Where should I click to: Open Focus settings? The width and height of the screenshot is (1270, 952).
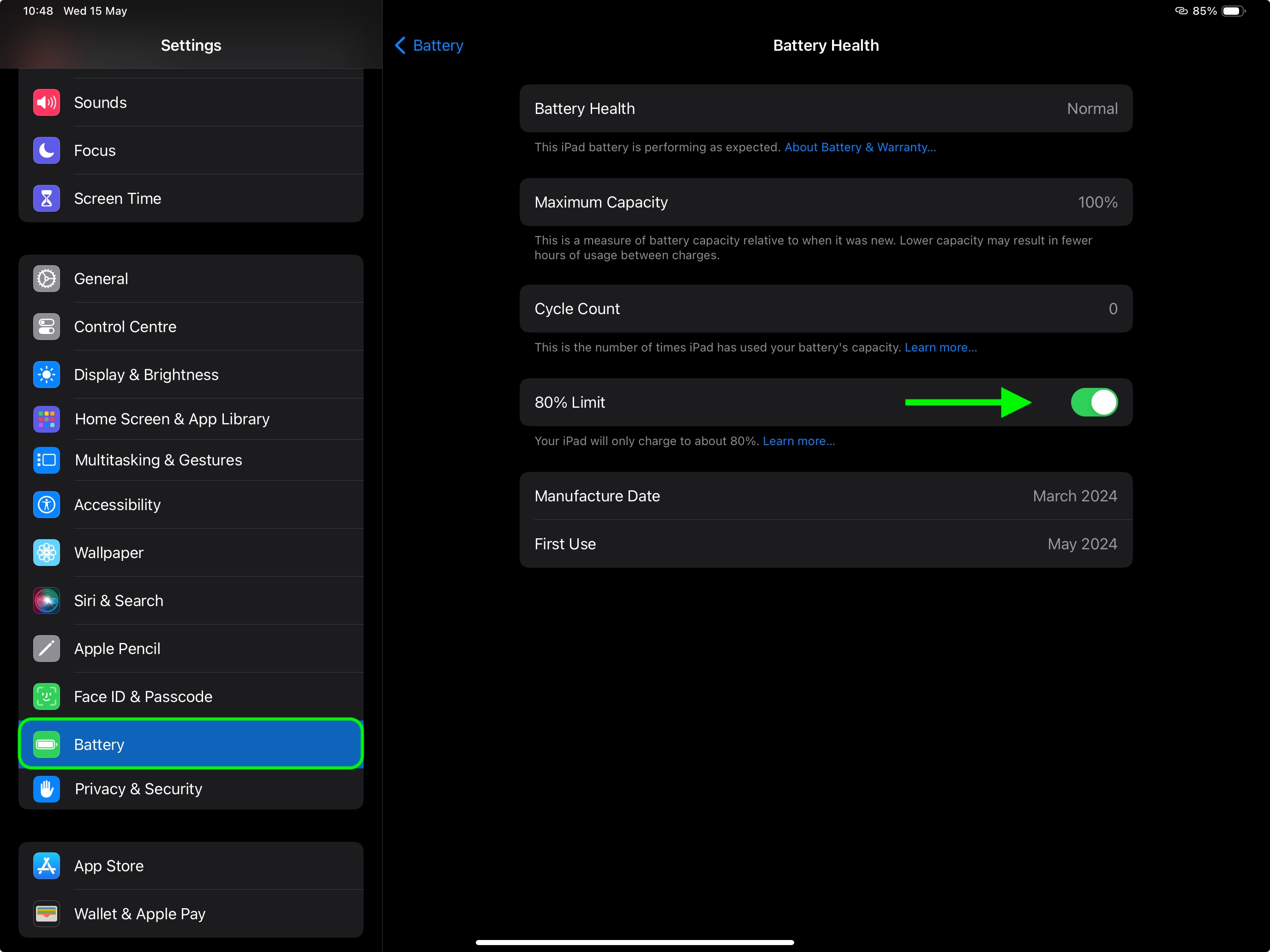point(191,150)
